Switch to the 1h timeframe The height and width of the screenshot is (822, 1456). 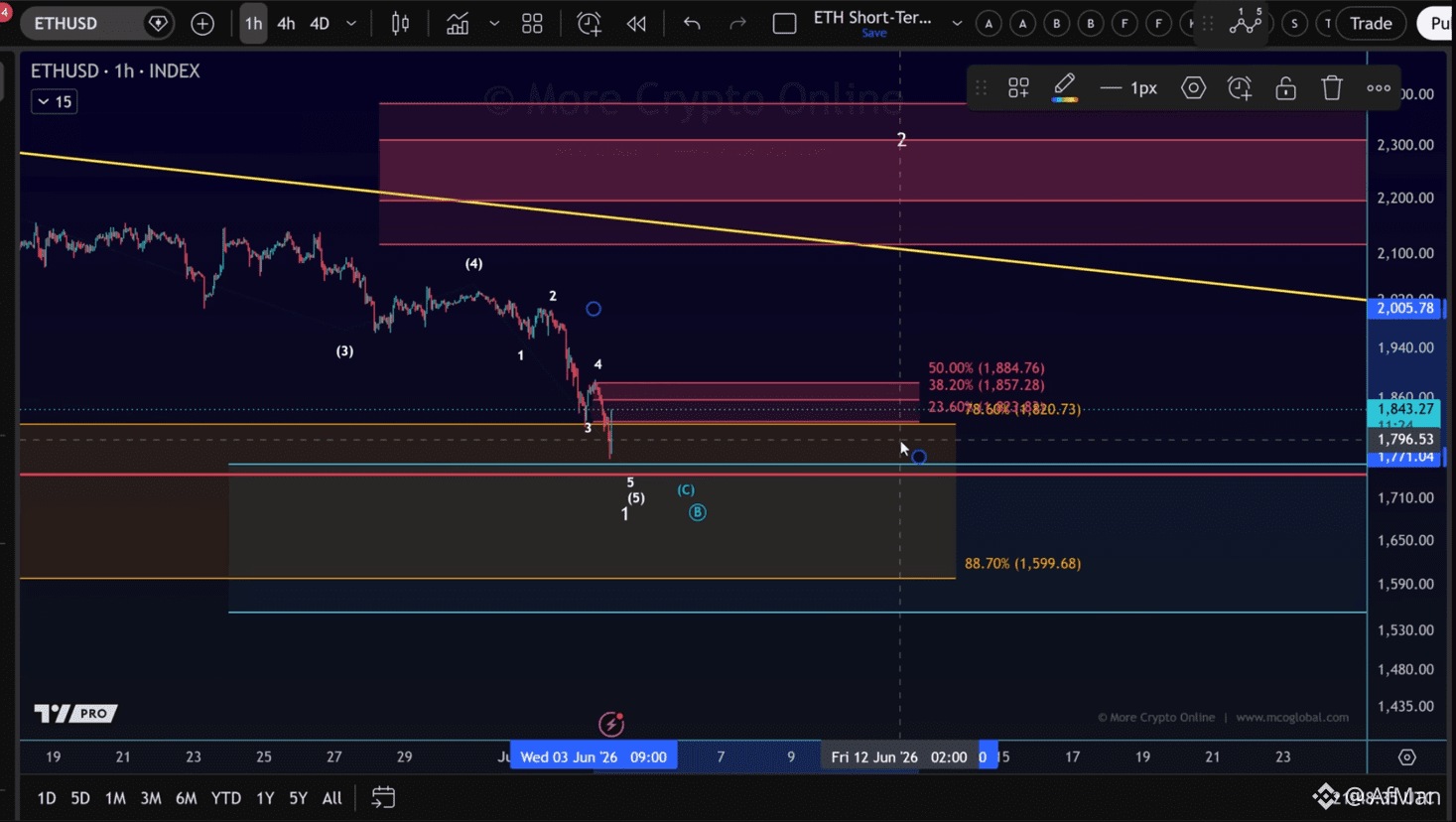[x=253, y=23]
